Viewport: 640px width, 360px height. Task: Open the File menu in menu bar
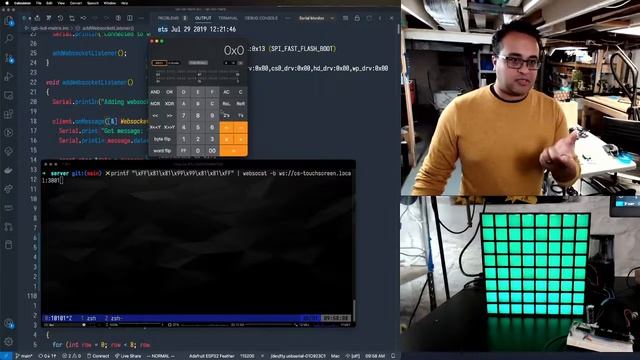(38, 3)
